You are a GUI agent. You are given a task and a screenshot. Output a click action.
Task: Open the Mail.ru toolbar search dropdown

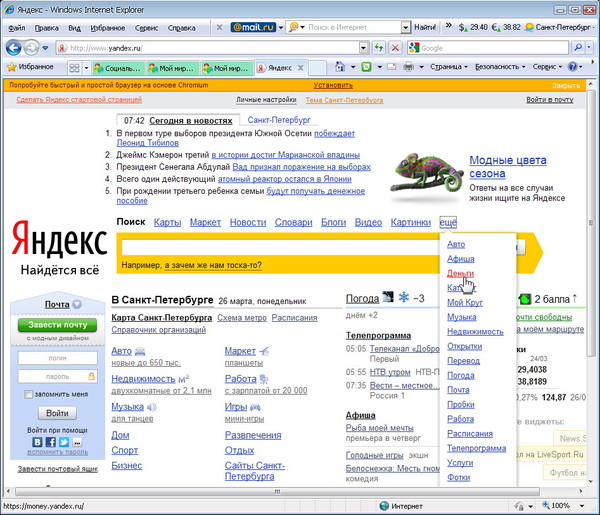405,27
